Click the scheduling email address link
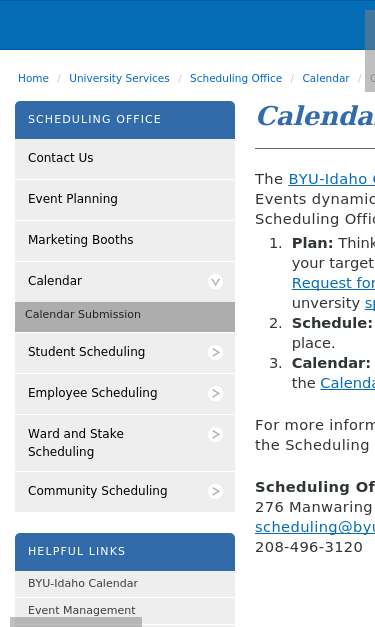The height and width of the screenshot is (627, 375). [315, 527]
